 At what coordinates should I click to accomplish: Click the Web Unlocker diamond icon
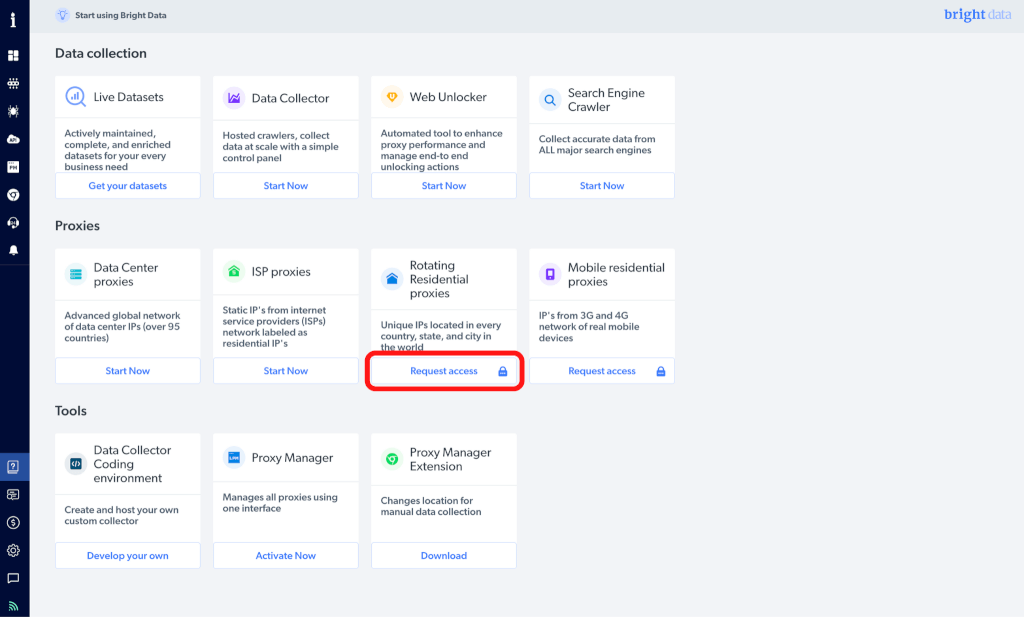[392, 98]
